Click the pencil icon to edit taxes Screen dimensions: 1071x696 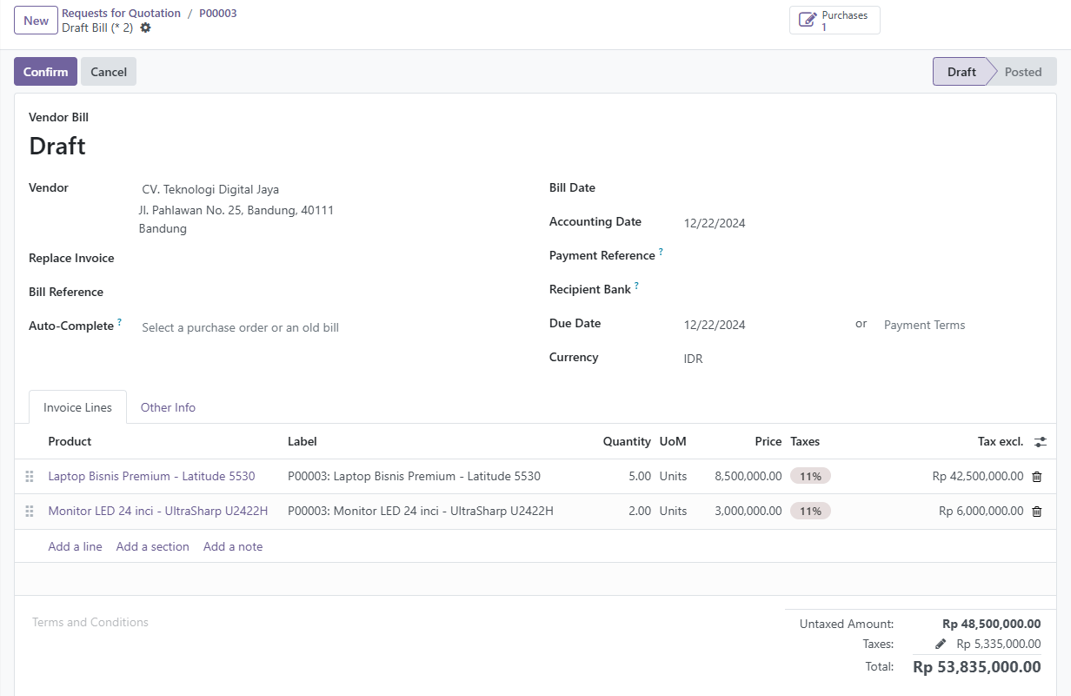click(940, 644)
